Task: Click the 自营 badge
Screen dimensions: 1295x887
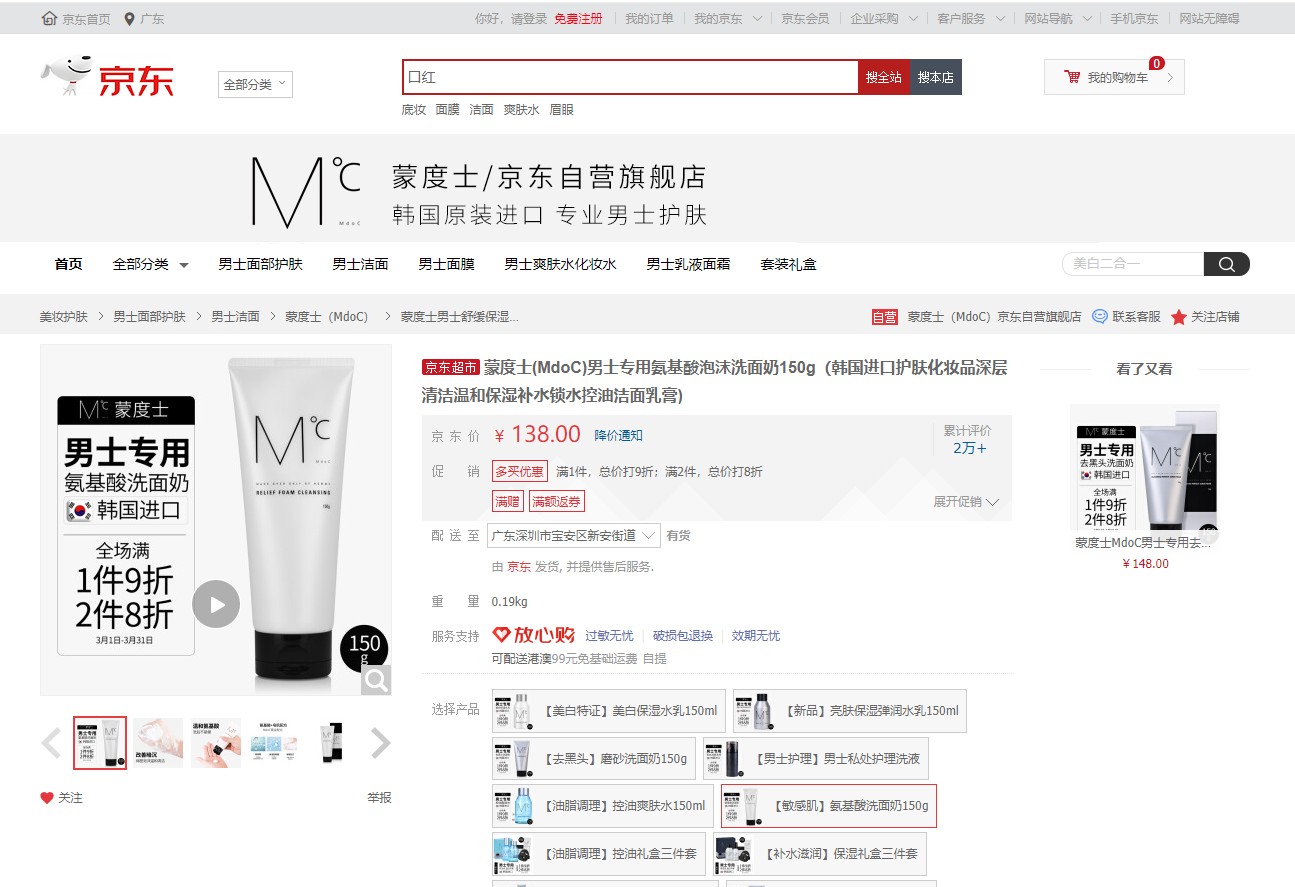Action: [x=885, y=317]
